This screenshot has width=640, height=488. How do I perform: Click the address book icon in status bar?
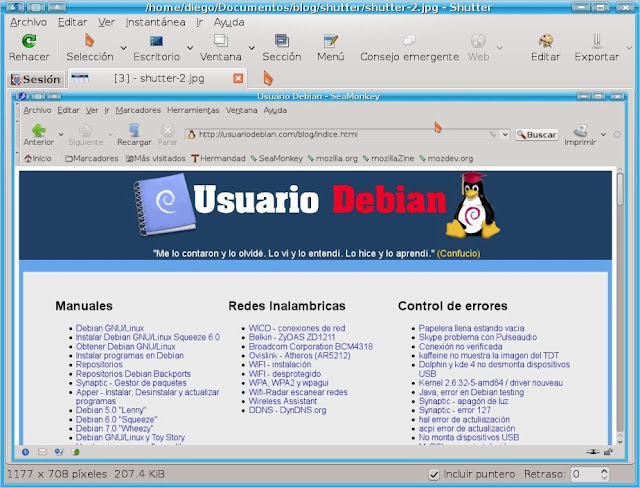click(x=76, y=452)
